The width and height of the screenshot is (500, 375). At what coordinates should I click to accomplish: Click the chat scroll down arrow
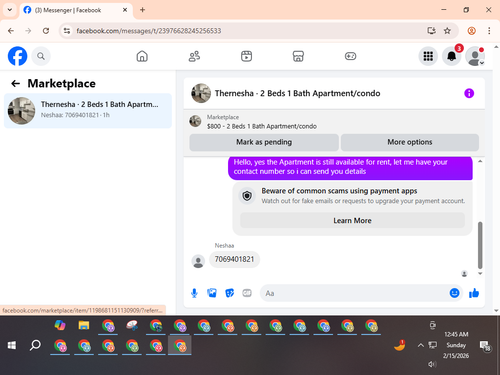pyautogui.click(x=480, y=274)
